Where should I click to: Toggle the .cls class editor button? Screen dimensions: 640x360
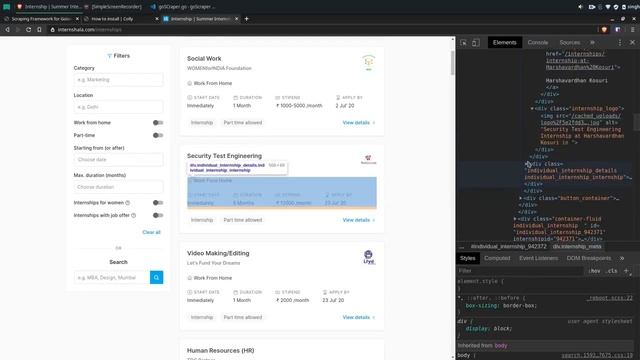tap(611, 271)
